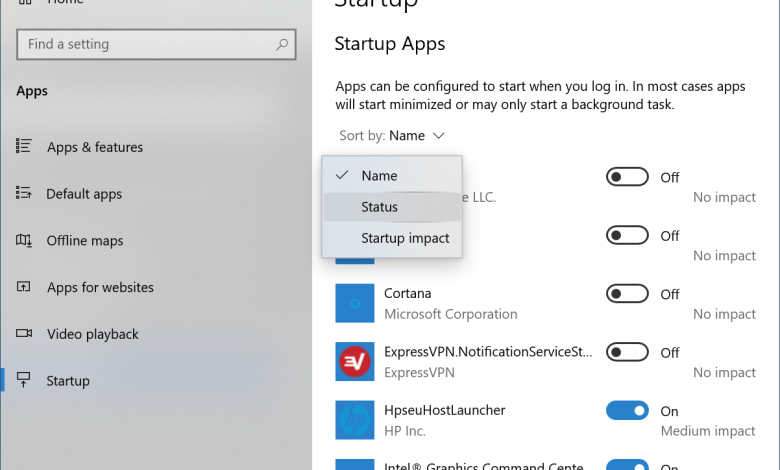Enable ExpressVPN NotificationService startup toggle

point(627,352)
